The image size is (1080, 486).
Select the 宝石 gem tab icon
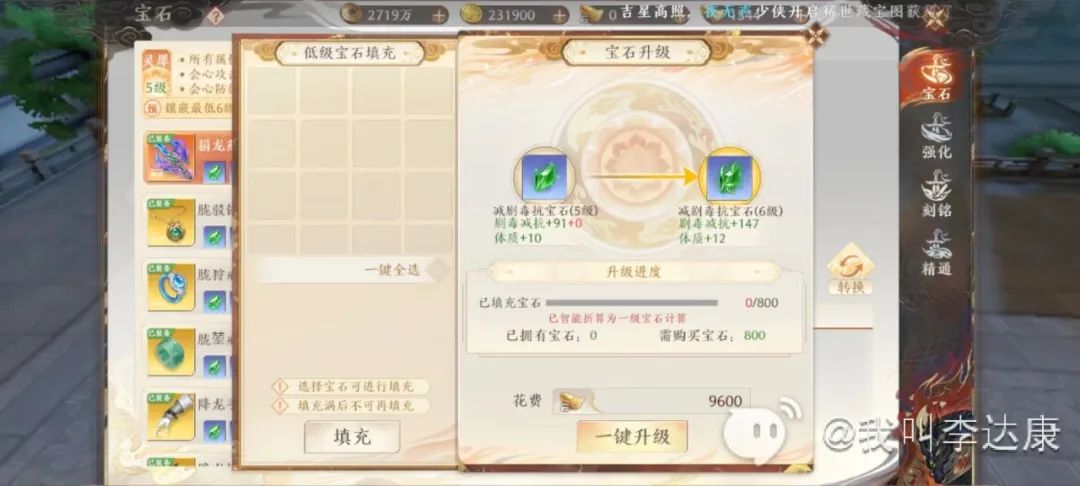(937, 76)
